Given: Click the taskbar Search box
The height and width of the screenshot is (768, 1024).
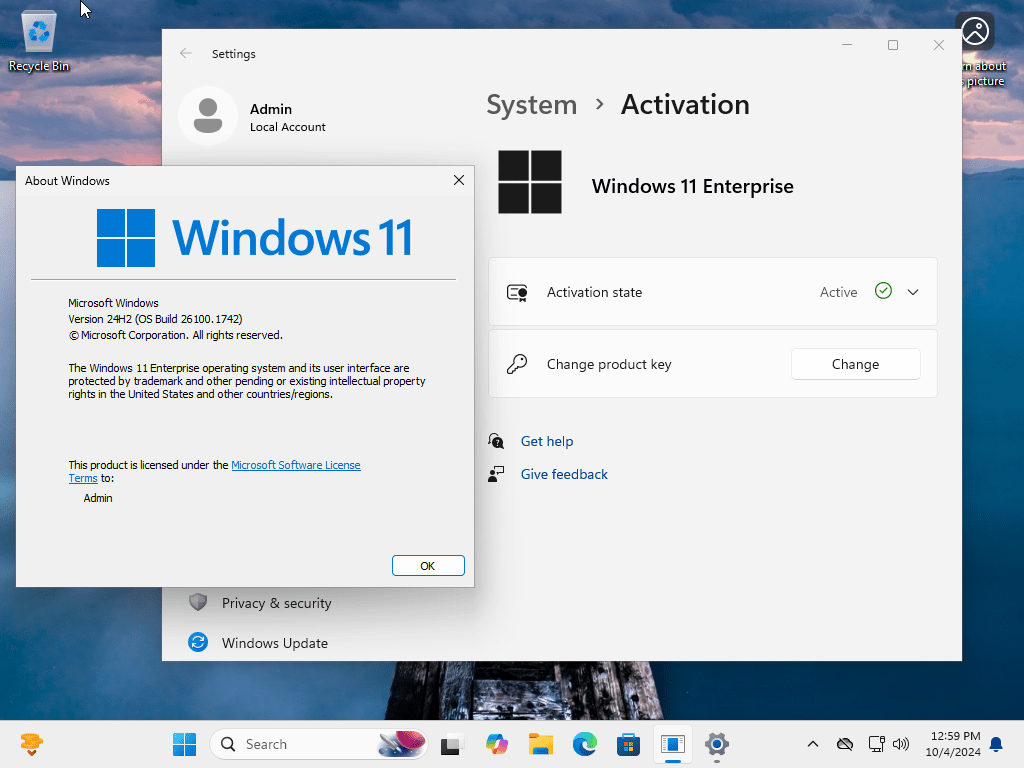Looking at the screenshot, I should 319,744.
